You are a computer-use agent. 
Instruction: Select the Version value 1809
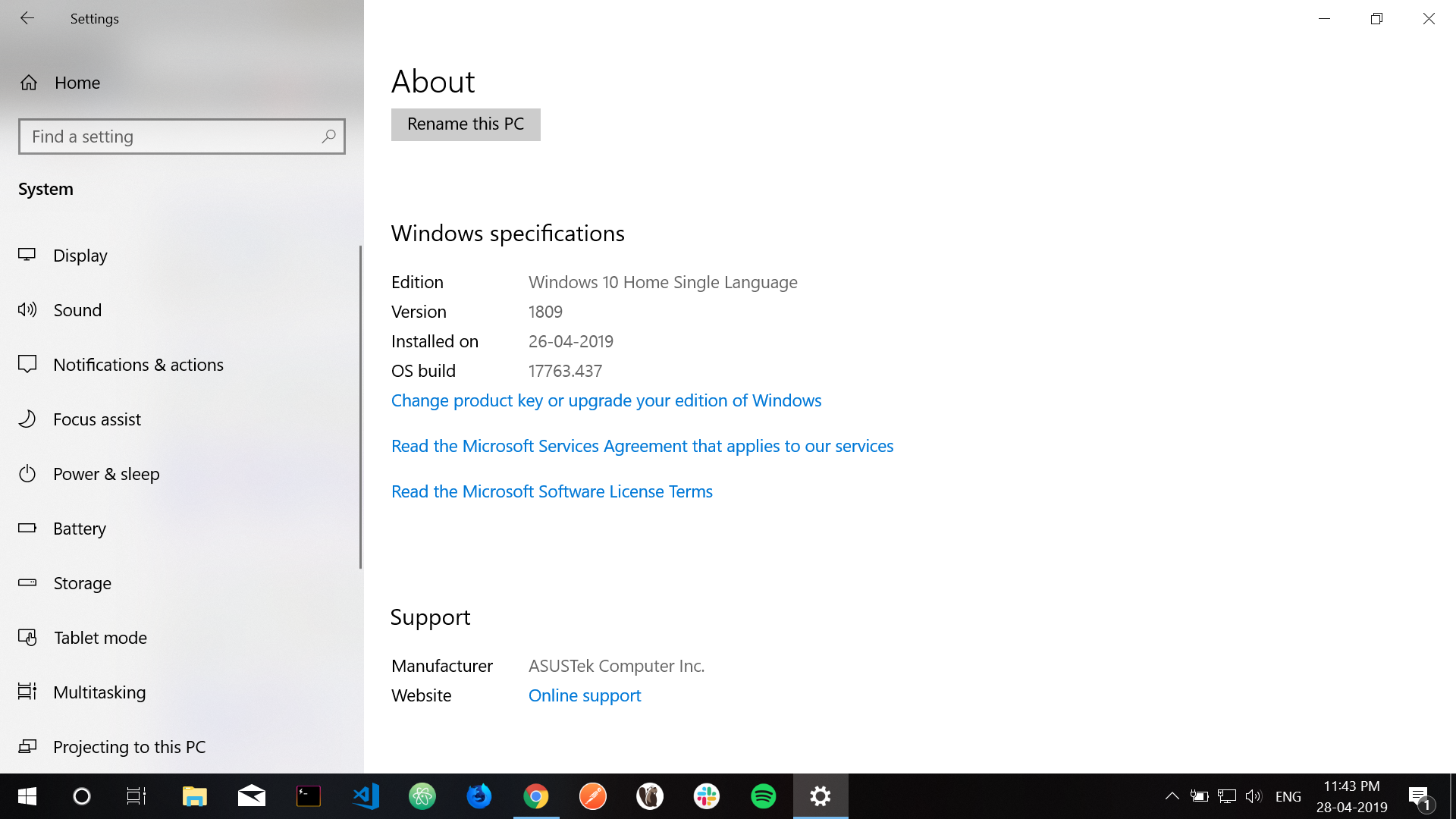click(545, 312)
